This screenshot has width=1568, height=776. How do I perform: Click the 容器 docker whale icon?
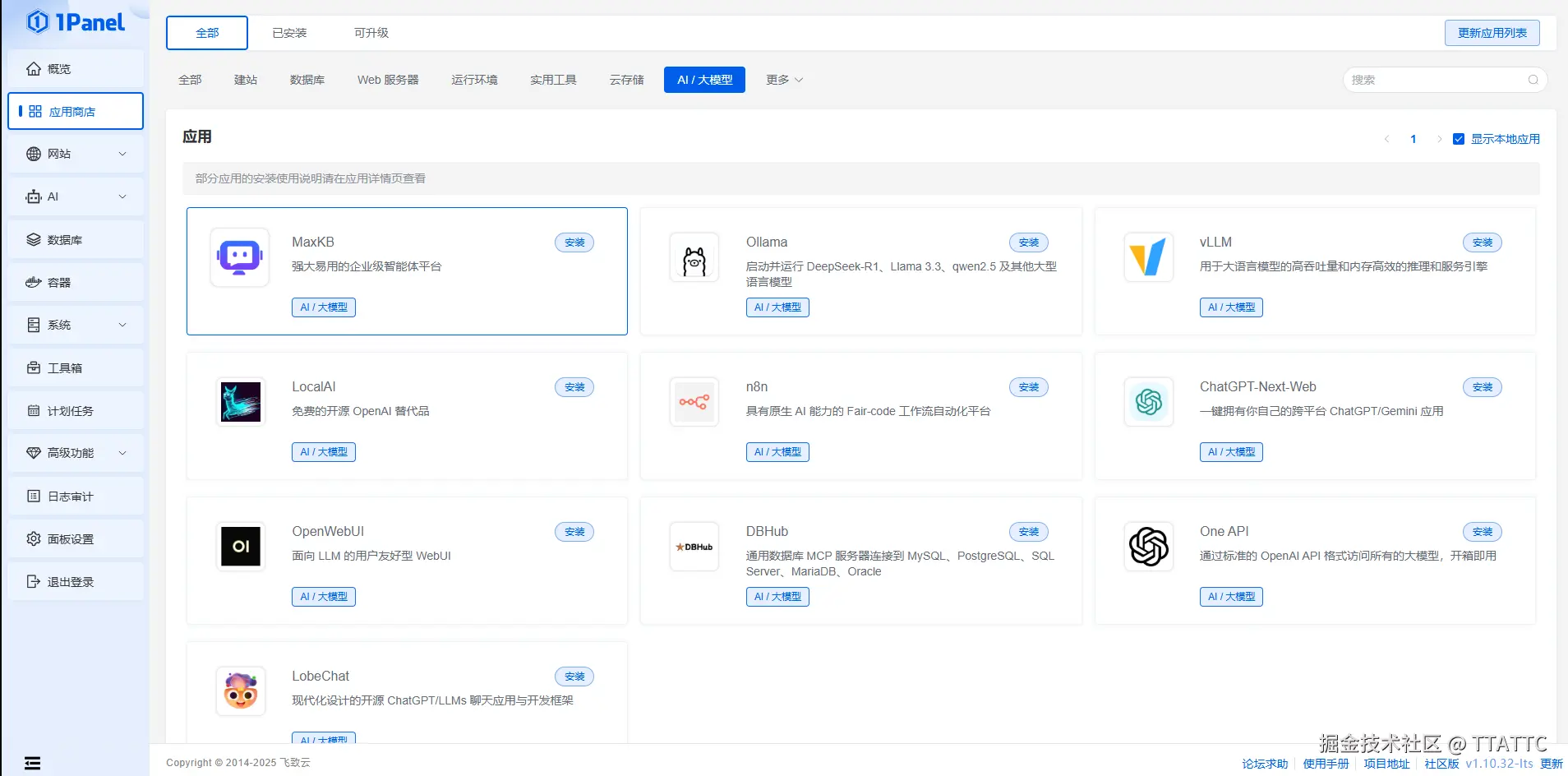34,283
